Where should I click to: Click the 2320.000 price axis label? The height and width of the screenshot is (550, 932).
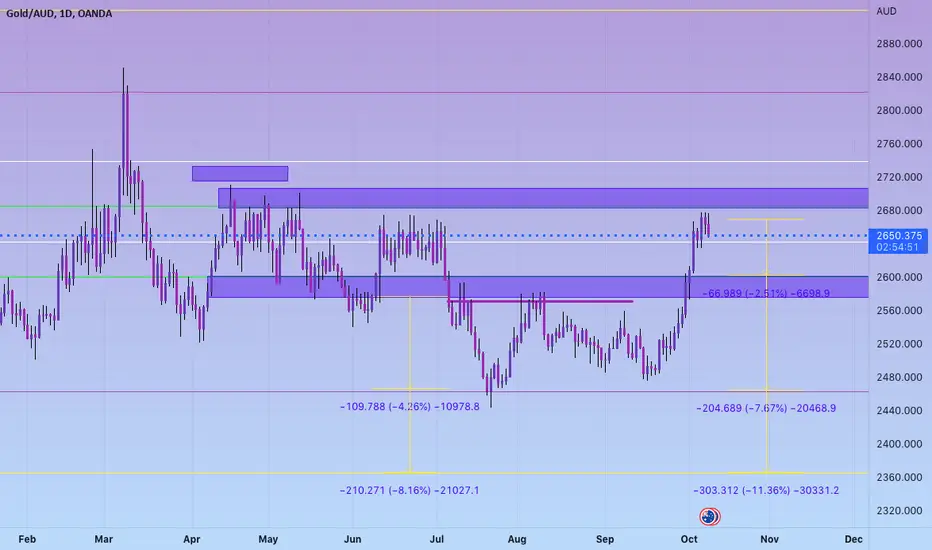(x=899, y=510)
